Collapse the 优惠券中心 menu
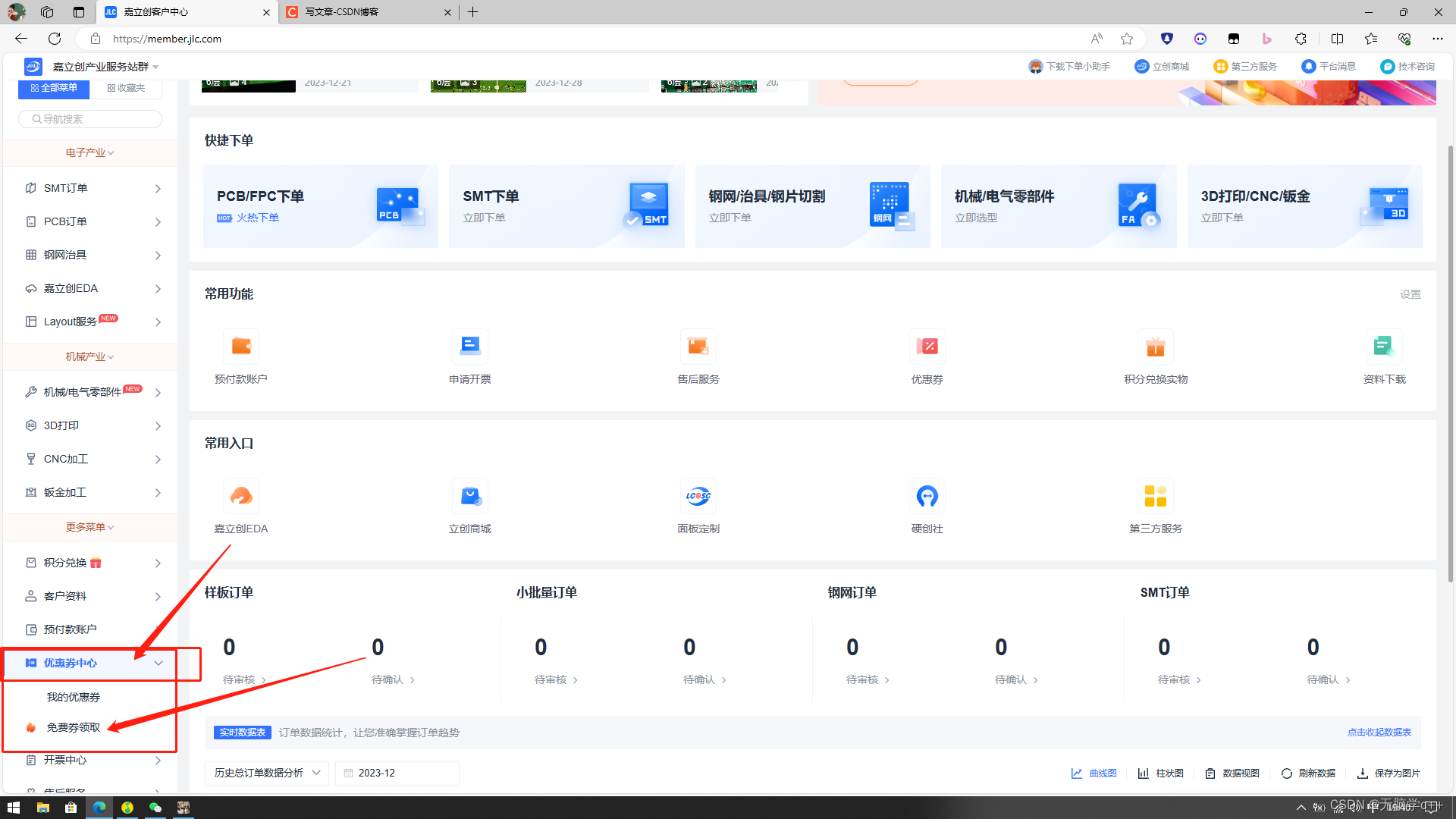The width and height of the screenshot is (1456, 819). coord(158,663)
